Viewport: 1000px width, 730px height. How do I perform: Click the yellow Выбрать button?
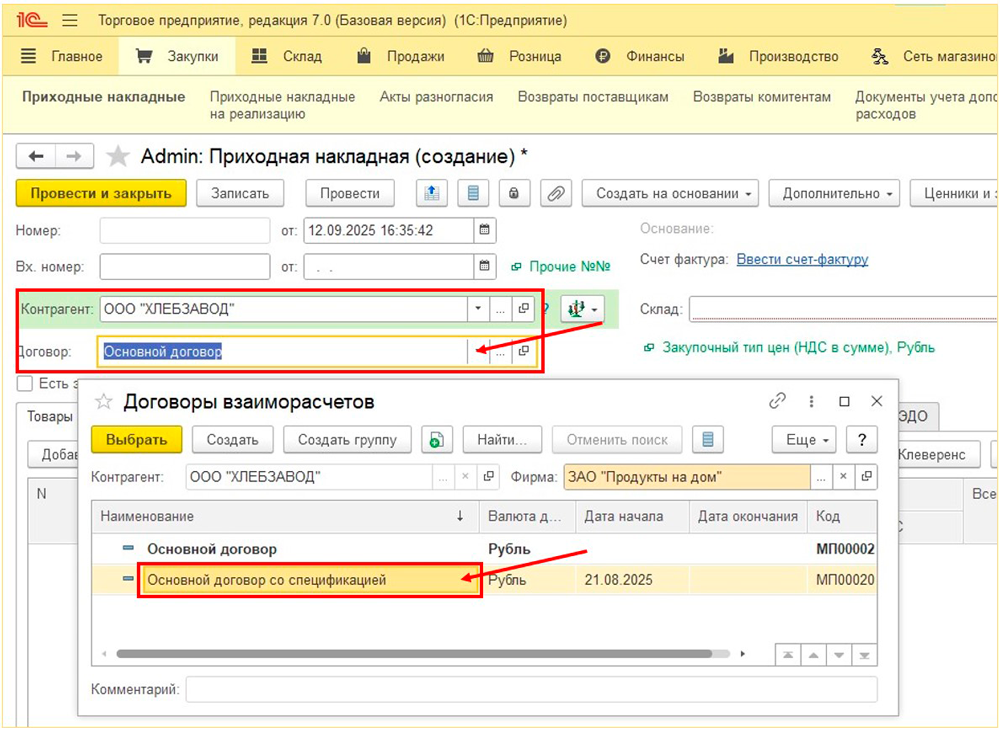(136, 439)
